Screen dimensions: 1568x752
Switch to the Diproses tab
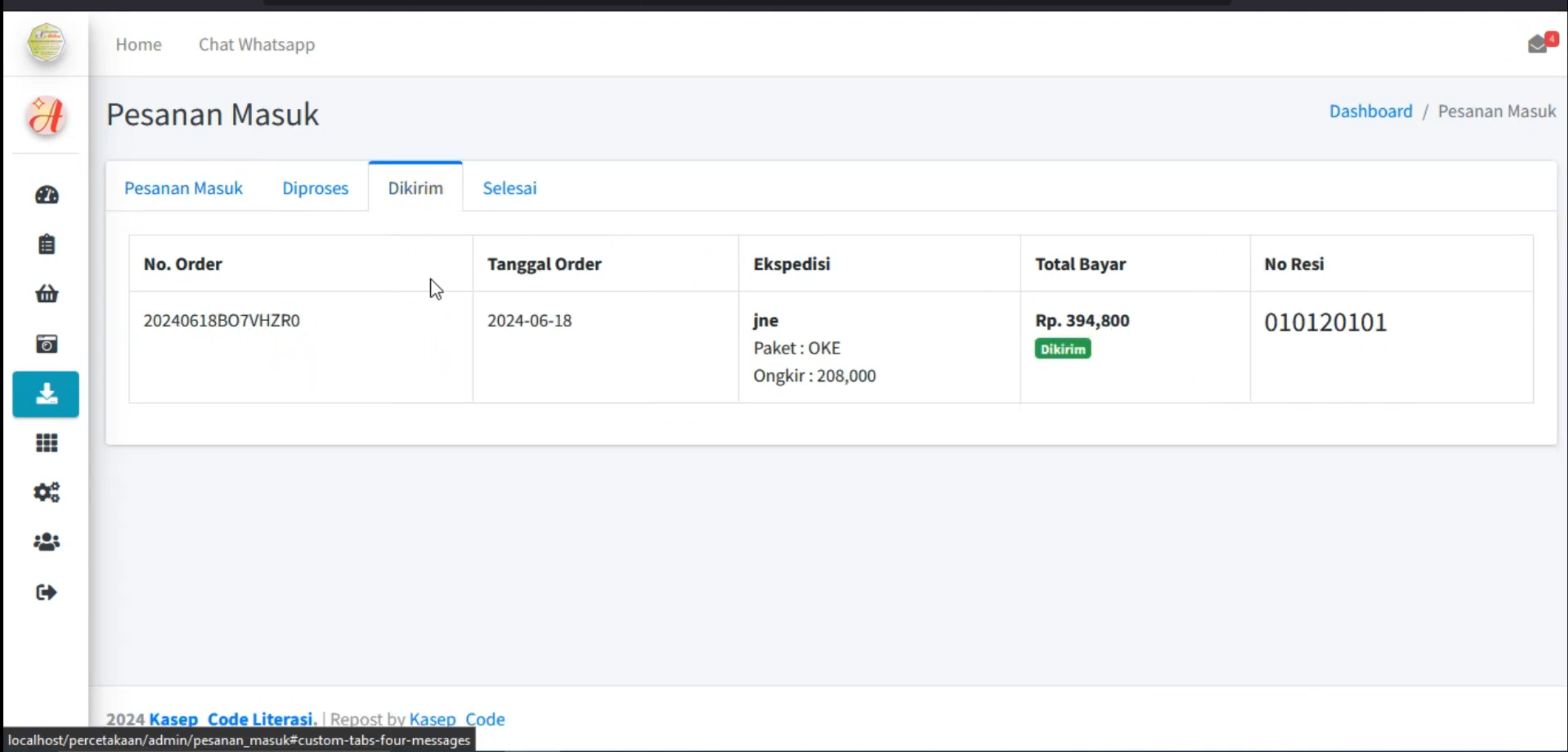[x=315, y=187]
